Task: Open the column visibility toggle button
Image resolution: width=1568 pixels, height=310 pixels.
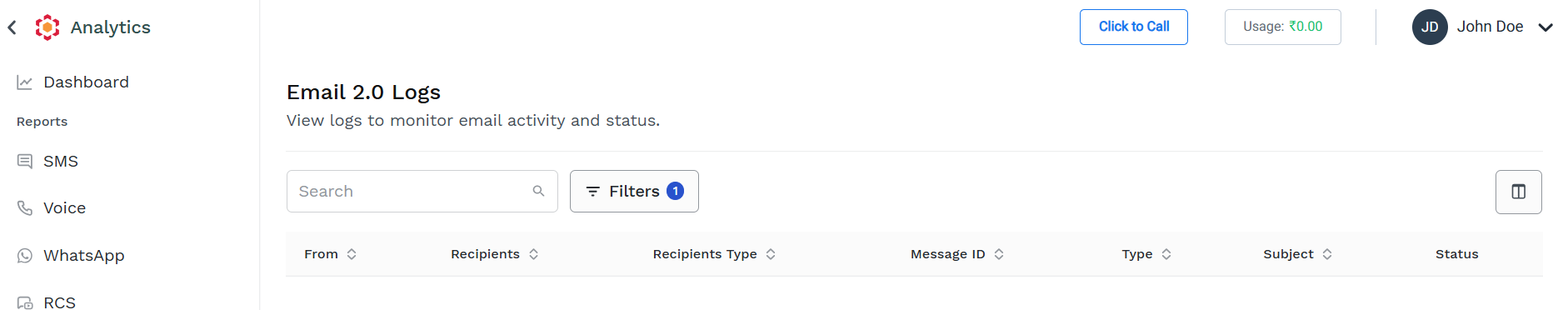Action: 1518,192
